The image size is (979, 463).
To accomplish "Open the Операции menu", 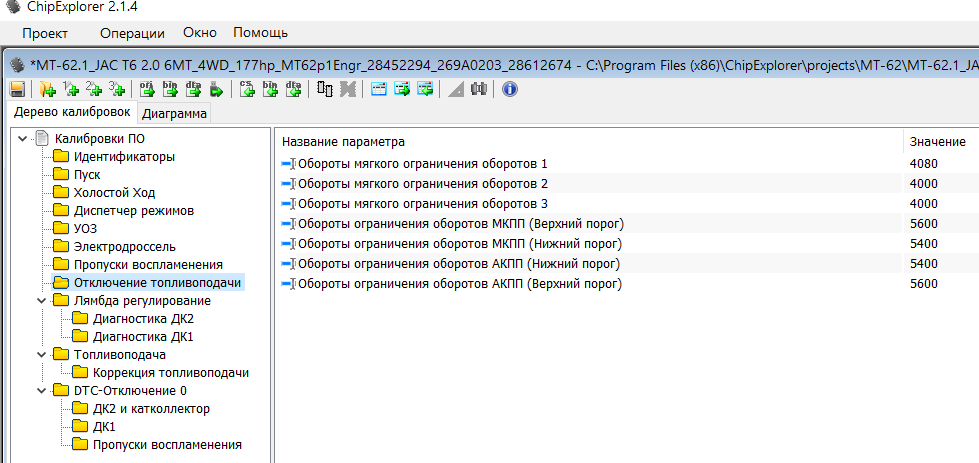I will point(132,33).
